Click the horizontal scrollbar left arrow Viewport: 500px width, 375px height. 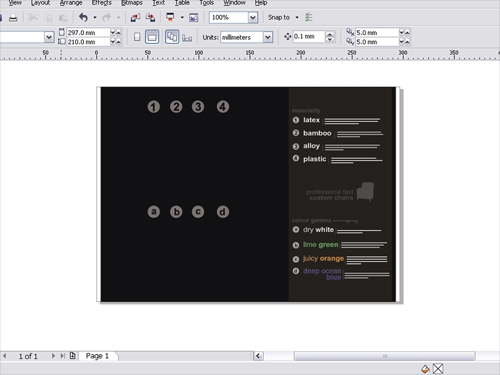[x=258, y=356]
